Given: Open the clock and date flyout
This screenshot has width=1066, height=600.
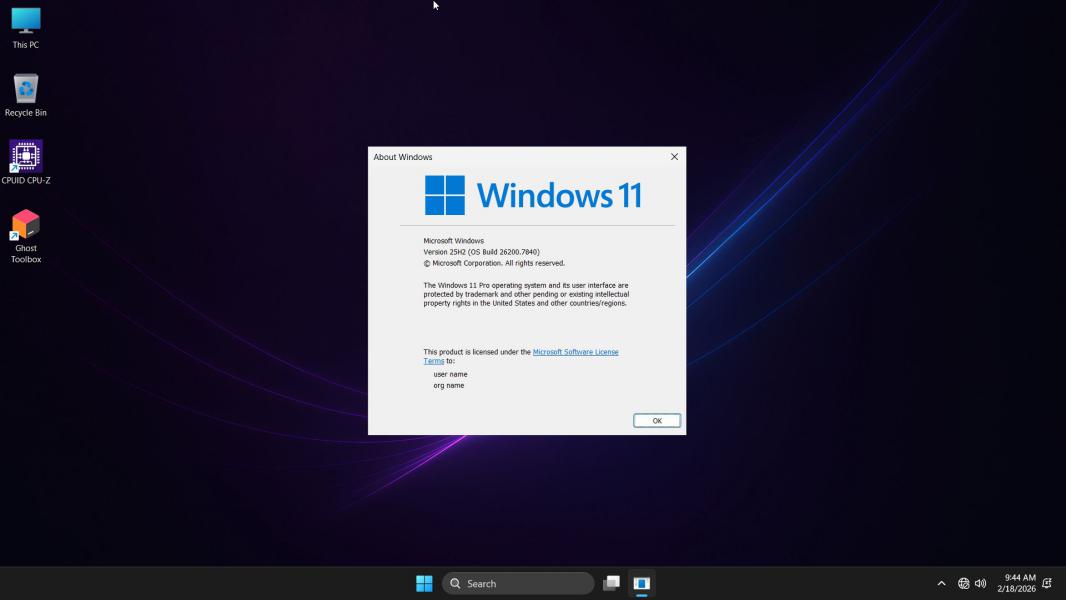Looking at the screenshot, I should click(x=1016, y=583).
